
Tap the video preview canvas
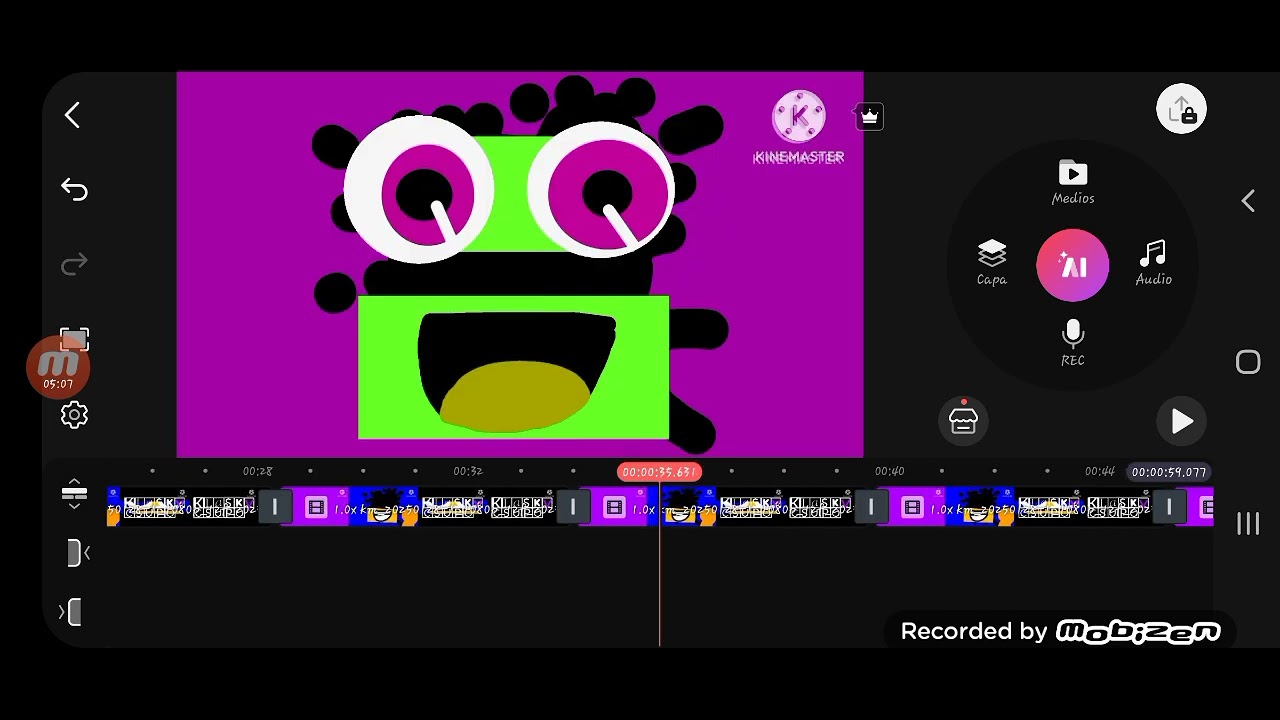pos(520,264)
